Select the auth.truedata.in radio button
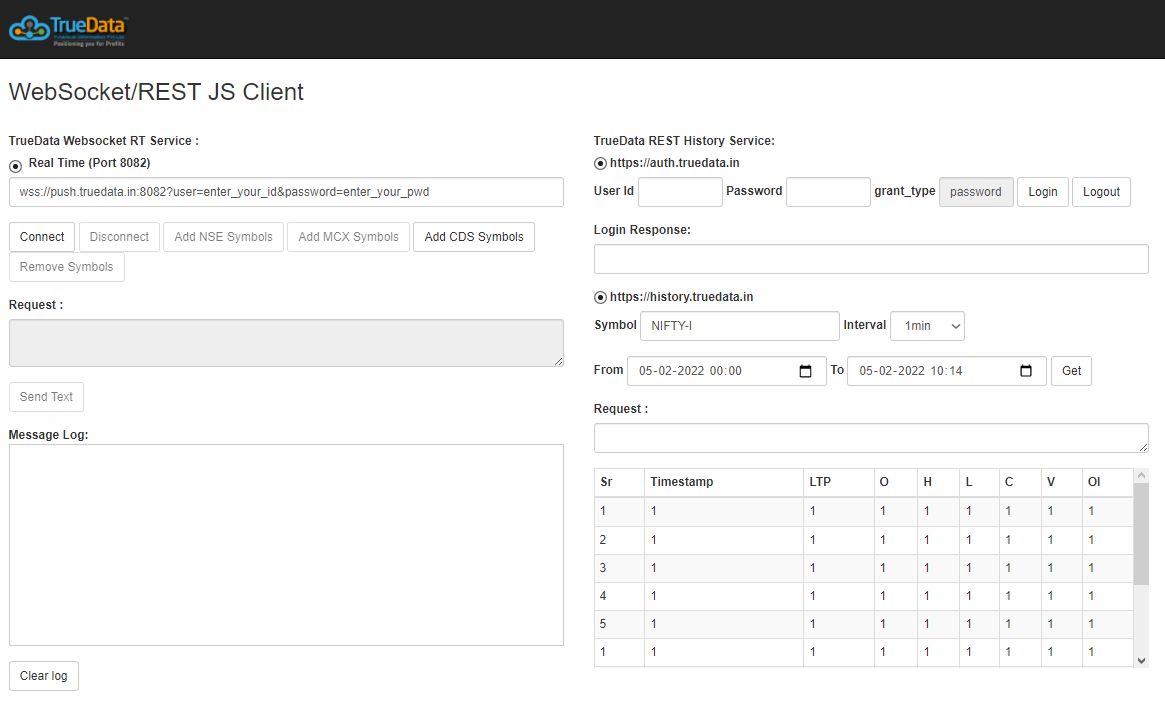The width and height of the screenshot is (1165, 703). pos(600,163)
